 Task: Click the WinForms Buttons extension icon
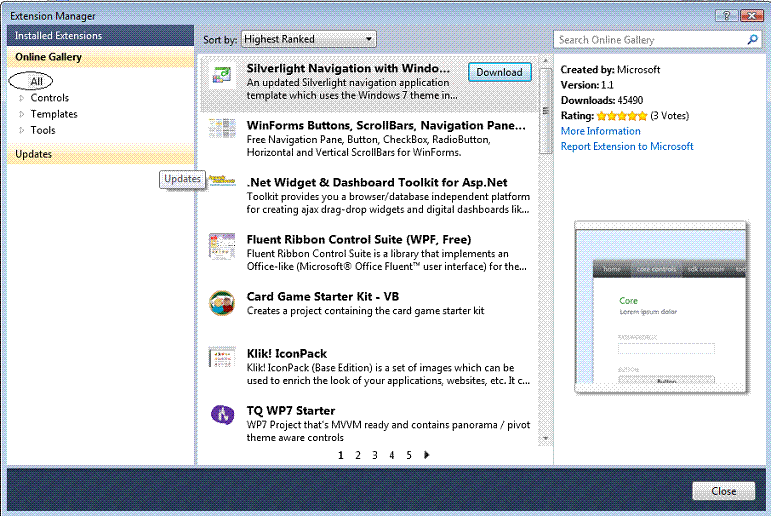(x=222, y=128)
